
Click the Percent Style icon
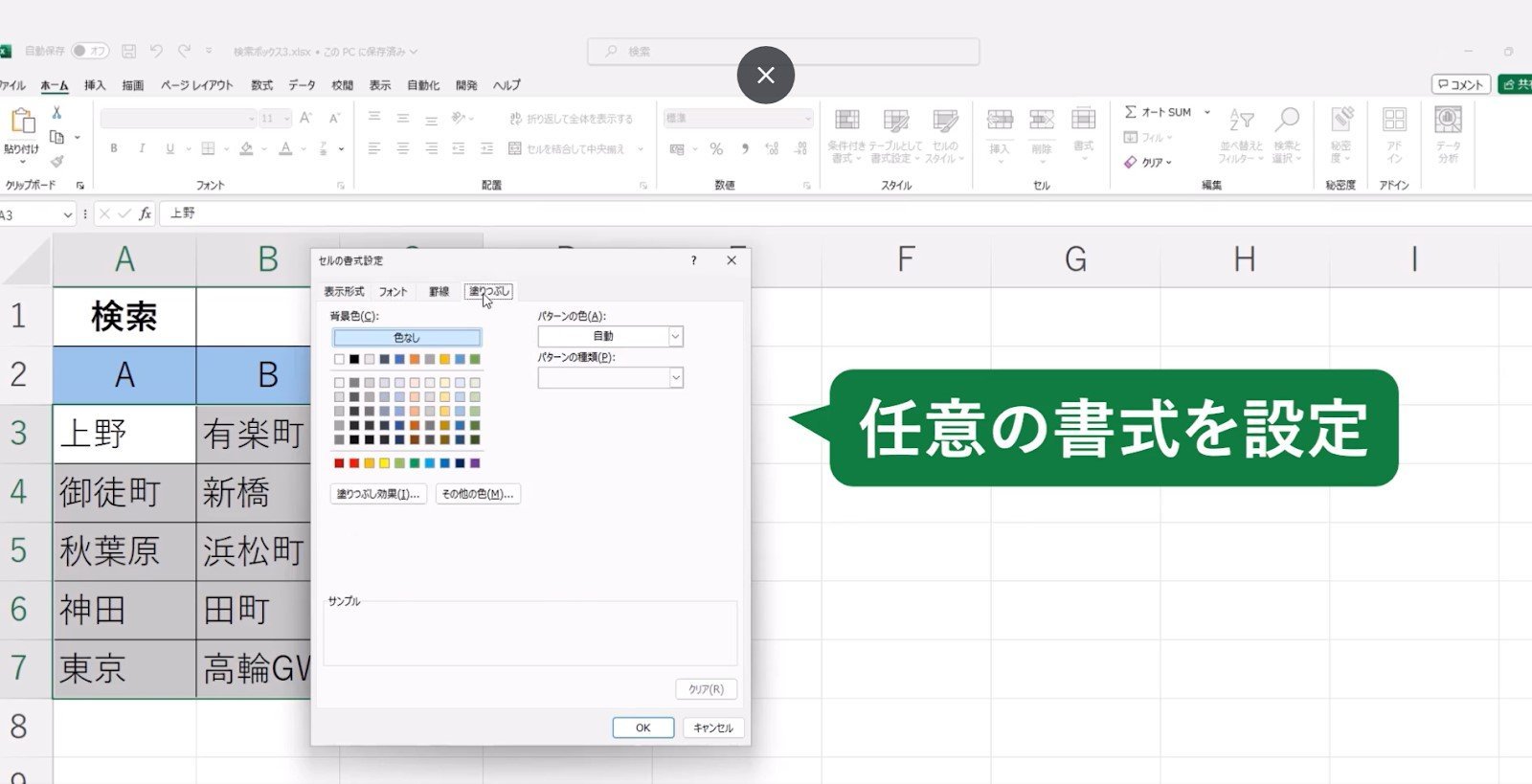(x=715, y=148)
